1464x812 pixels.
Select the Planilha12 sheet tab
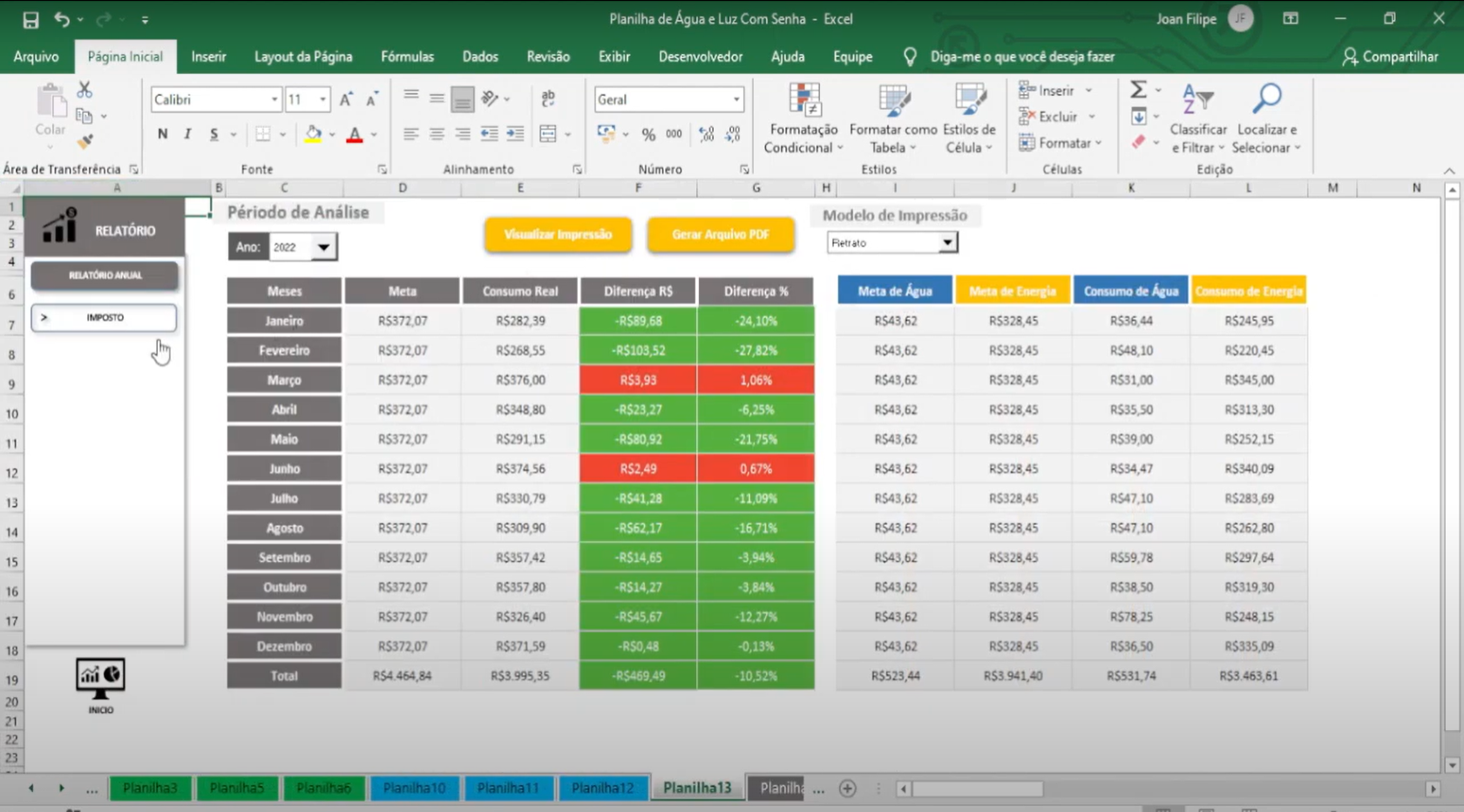click(x=602, y=788)
